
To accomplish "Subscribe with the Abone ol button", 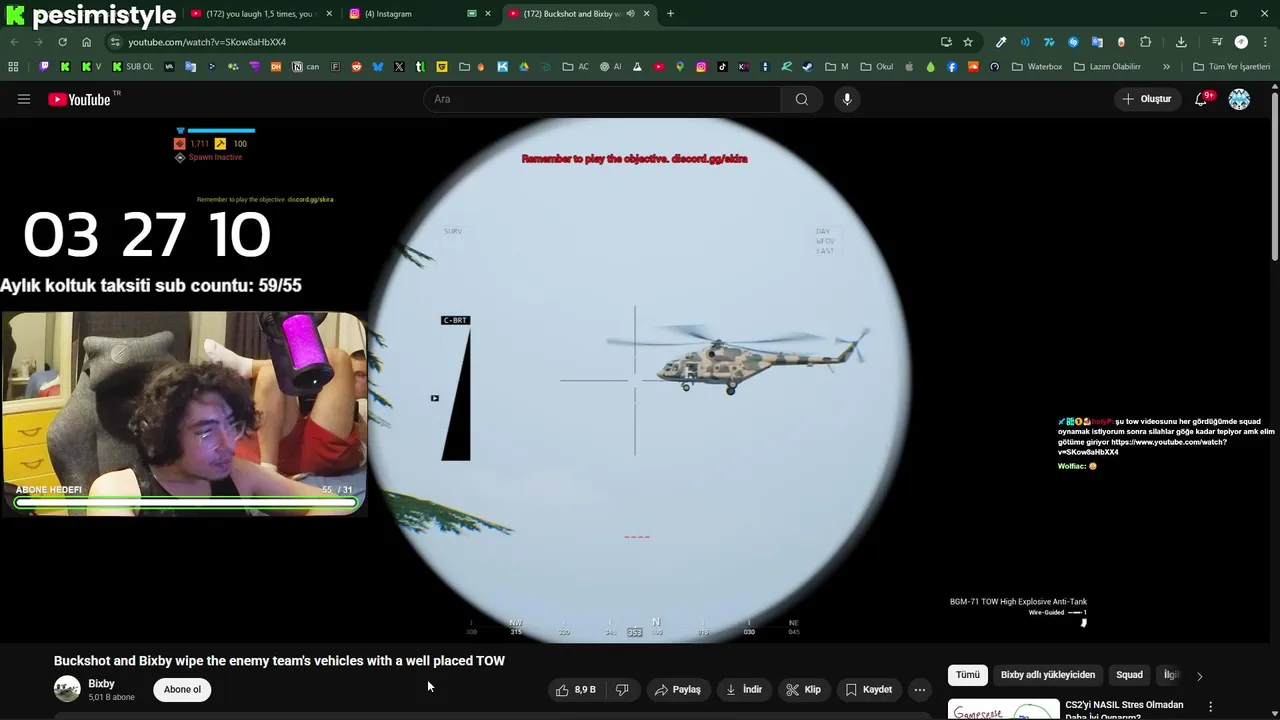I will (182, 689).
